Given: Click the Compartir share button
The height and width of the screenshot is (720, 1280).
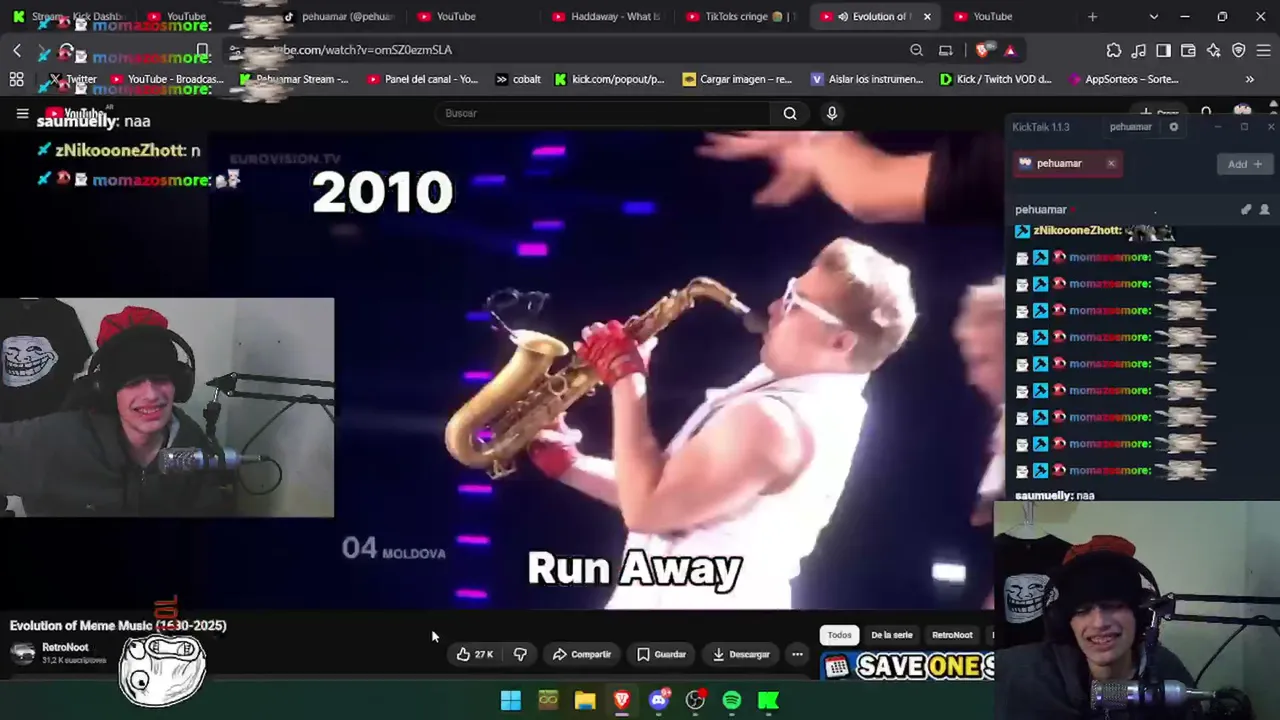Looking at the screenshot, I should click(581, 654).
